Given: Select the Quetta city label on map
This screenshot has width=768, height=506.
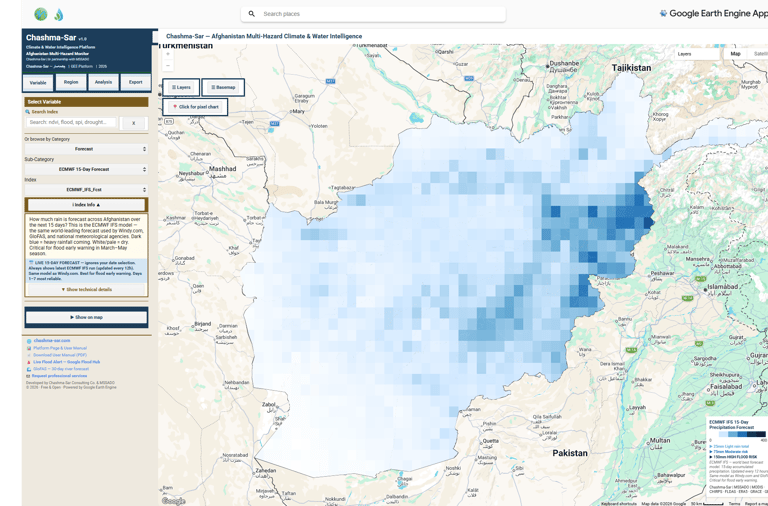Looking at the screenshot, I should [x=491, y=441].
